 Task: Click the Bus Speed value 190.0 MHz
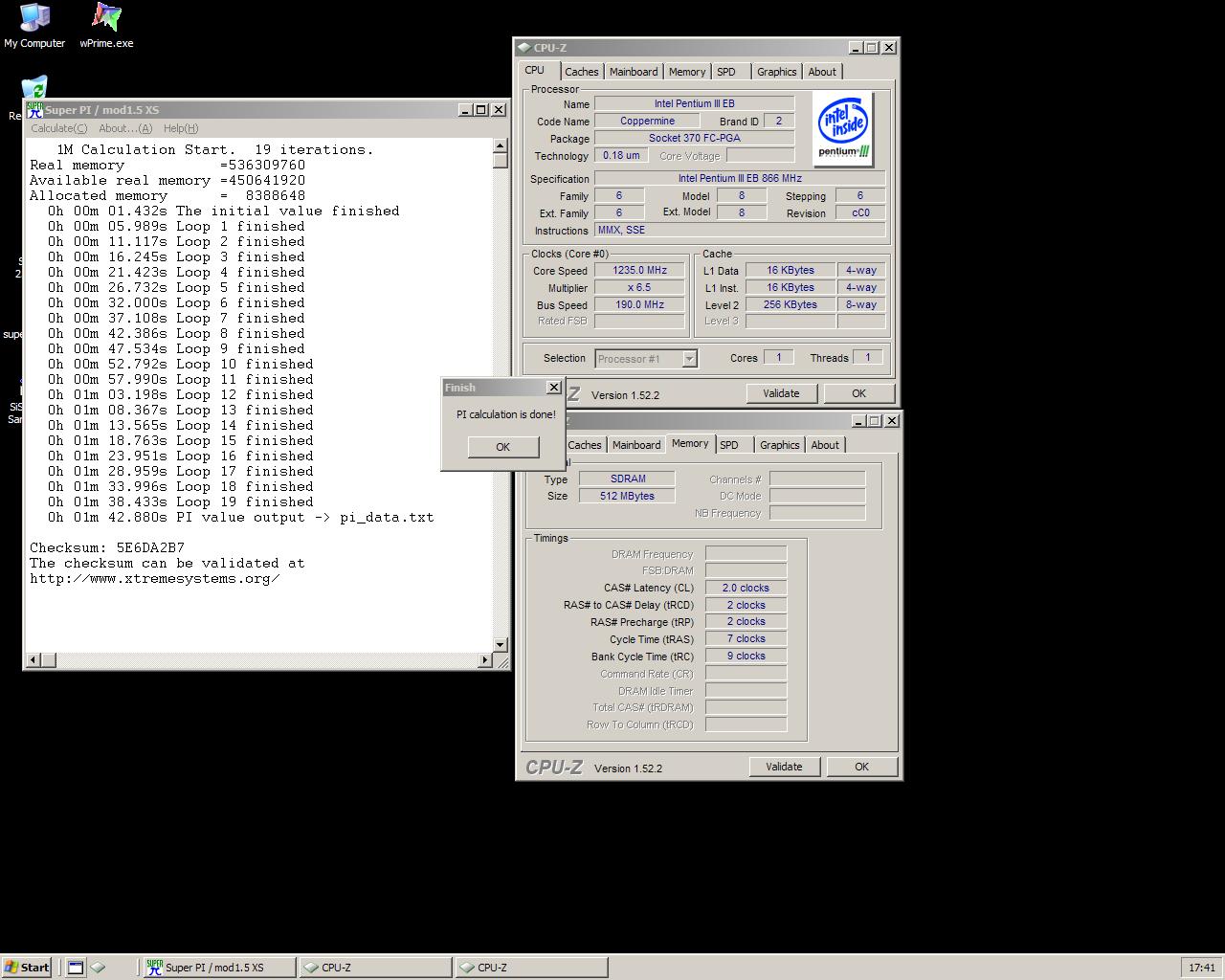click(639, 305)
